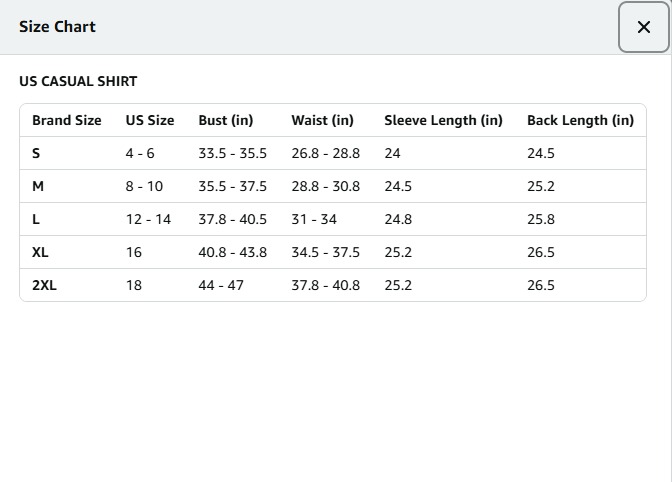Select the US Size column header
672x482 pixels.
pyautogui.click(x=150, y=120)
